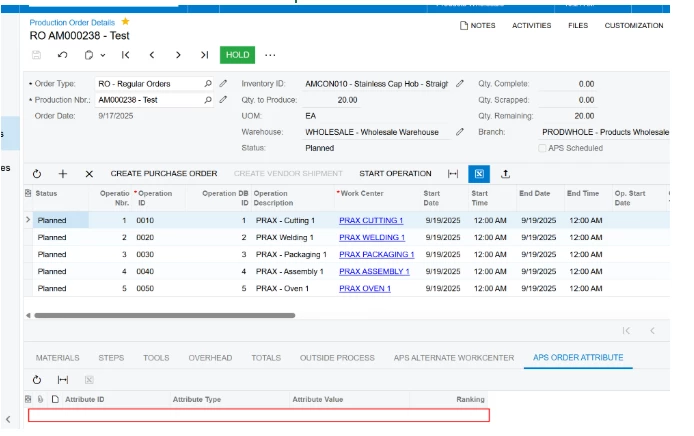The width and height of the screenshot is (694, 436).
Task: Open operations grid column configurator icon
Action: point(28,193)
